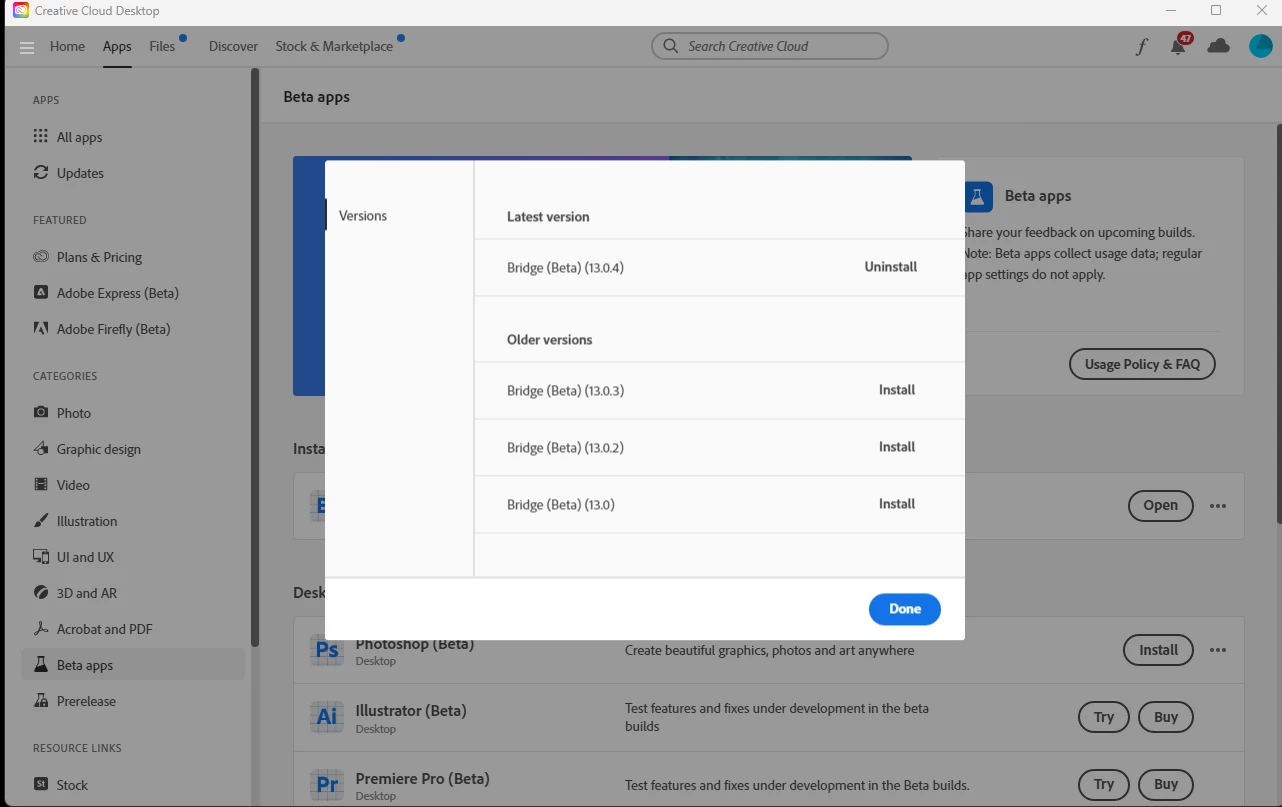Open more options for Photoshop (Beta)
This screenshot has height=807, width=1282.
coord(1218,650)
